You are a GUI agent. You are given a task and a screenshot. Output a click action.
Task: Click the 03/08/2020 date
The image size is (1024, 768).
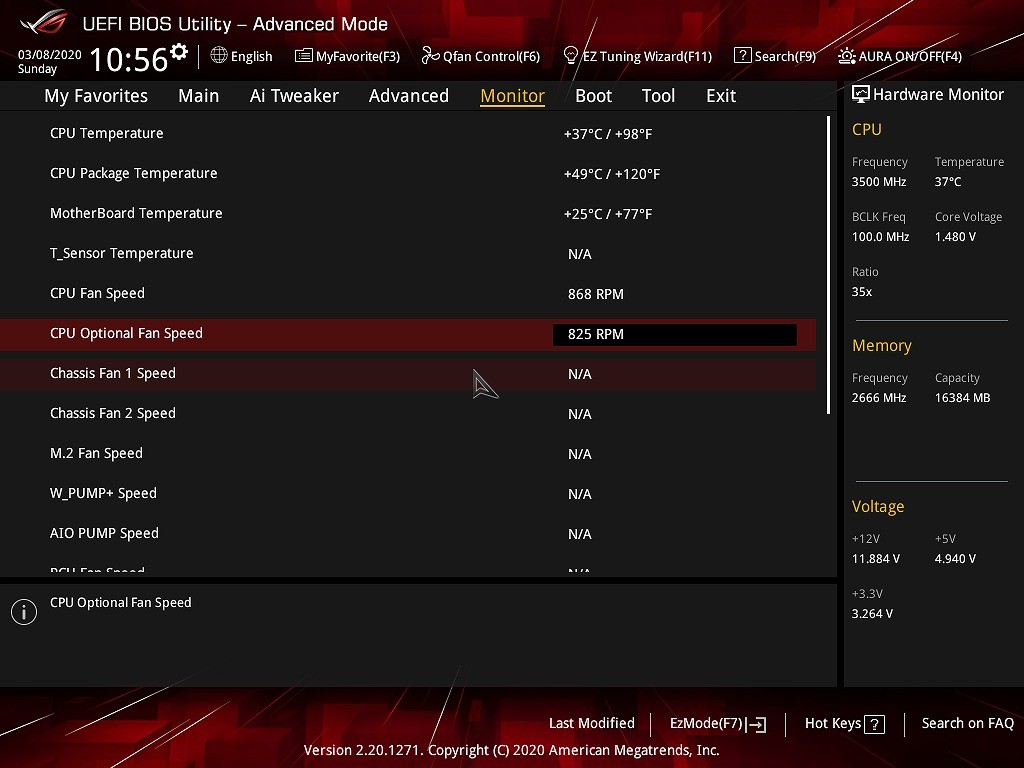[50, 55]
